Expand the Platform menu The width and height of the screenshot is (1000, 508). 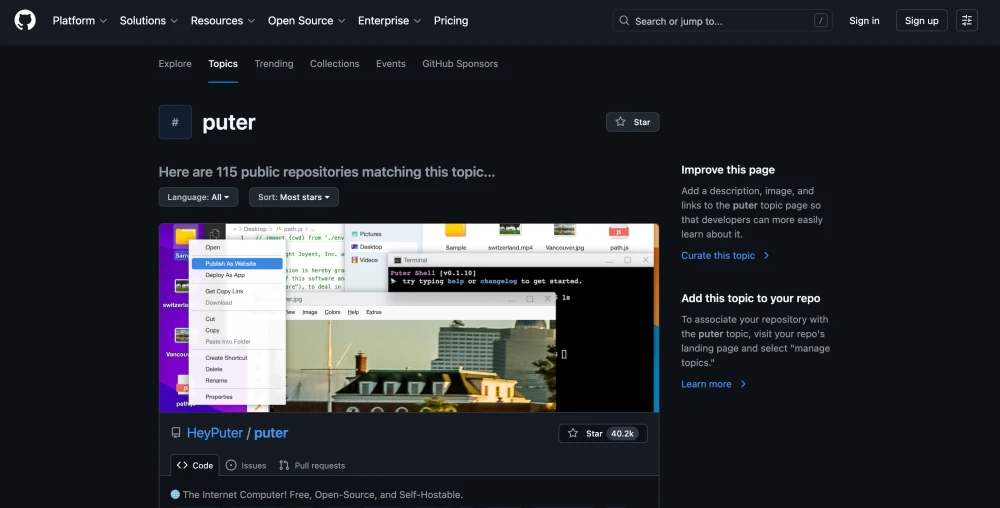(80, 20)
